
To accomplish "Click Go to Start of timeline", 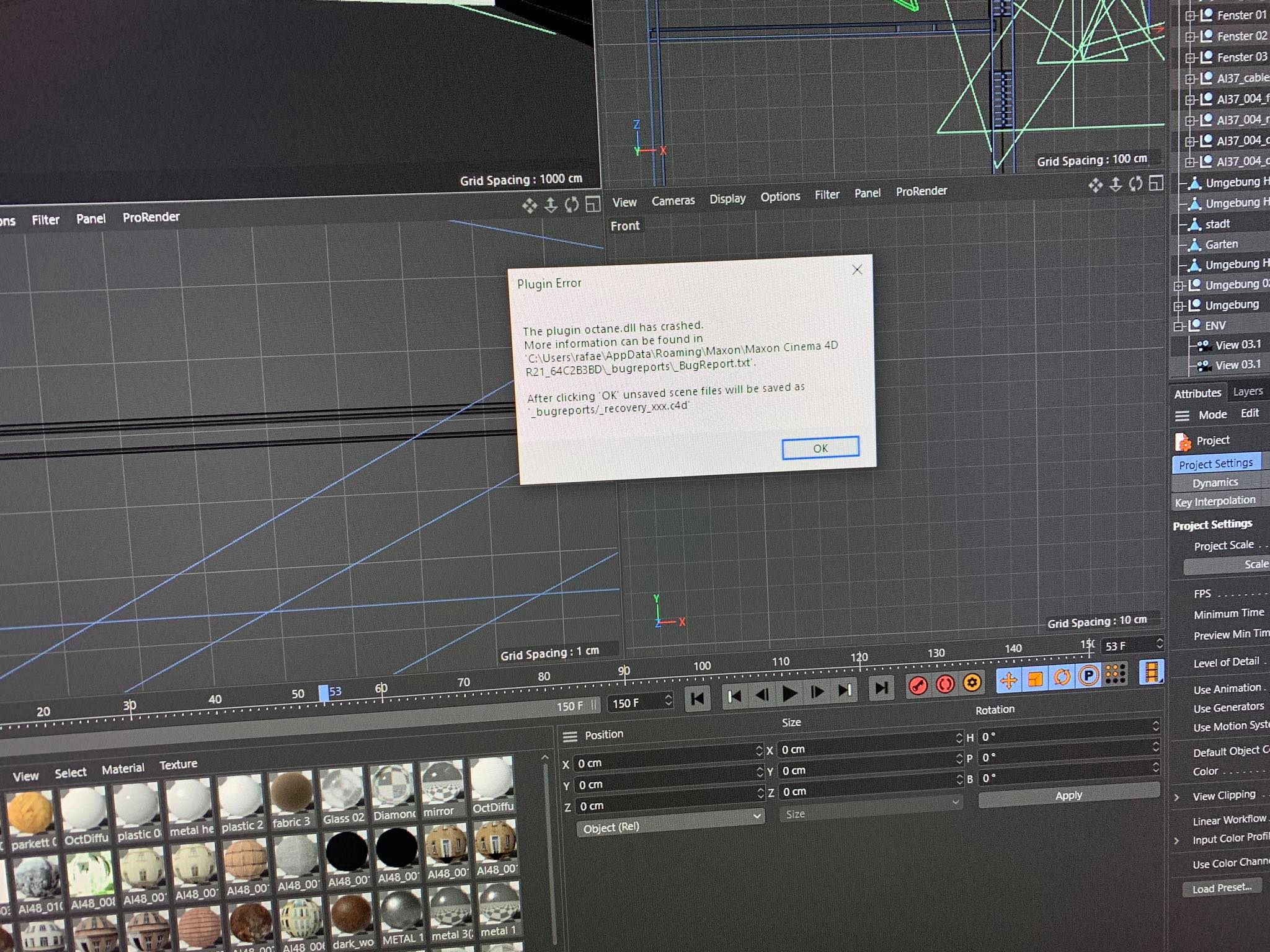I will coord(697,699).
